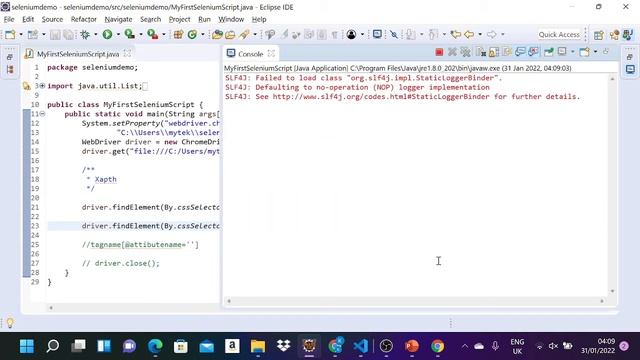The height and width of the screenshot is (360, 640).
Task: Click the Remove Launch console icon
Action: point(452,52)
